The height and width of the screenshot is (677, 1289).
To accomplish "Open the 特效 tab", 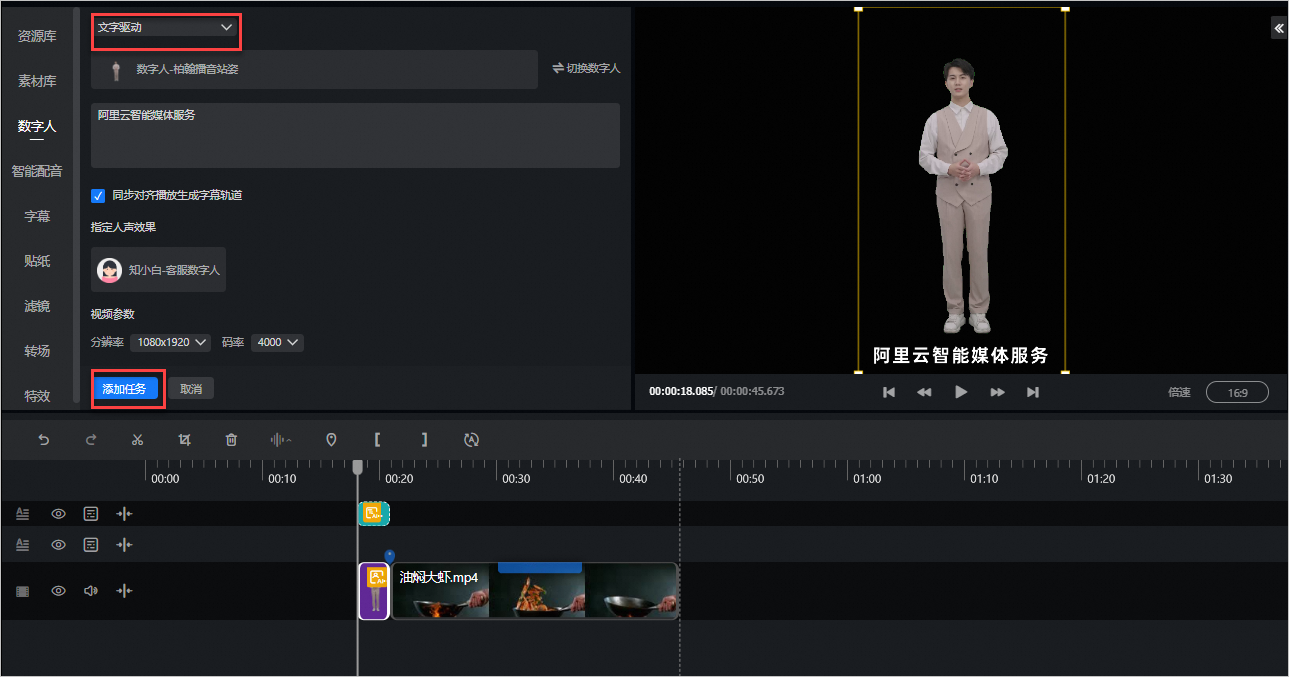I will pyautogui.click(x=37, y=396).
